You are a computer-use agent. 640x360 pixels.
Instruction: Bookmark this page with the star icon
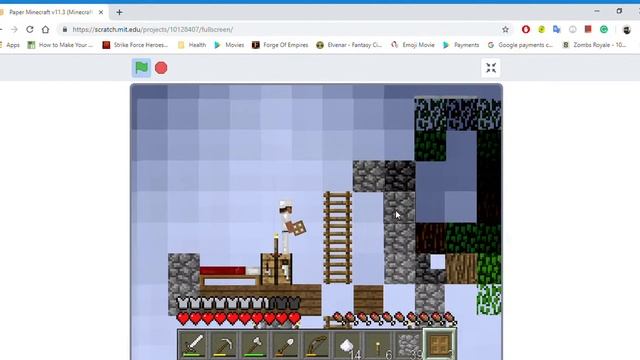point(505,29)
